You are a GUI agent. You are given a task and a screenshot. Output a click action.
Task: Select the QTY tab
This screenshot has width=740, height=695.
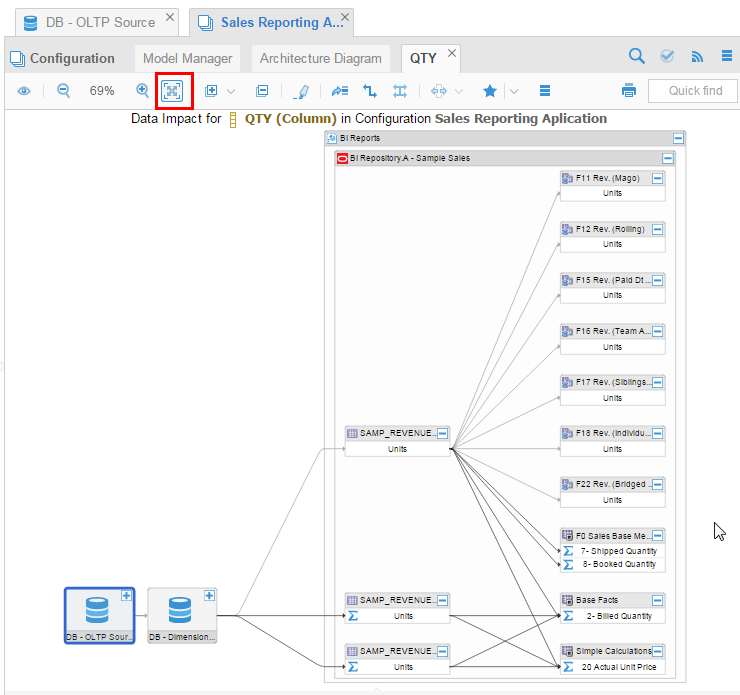(x=423, y=59)
